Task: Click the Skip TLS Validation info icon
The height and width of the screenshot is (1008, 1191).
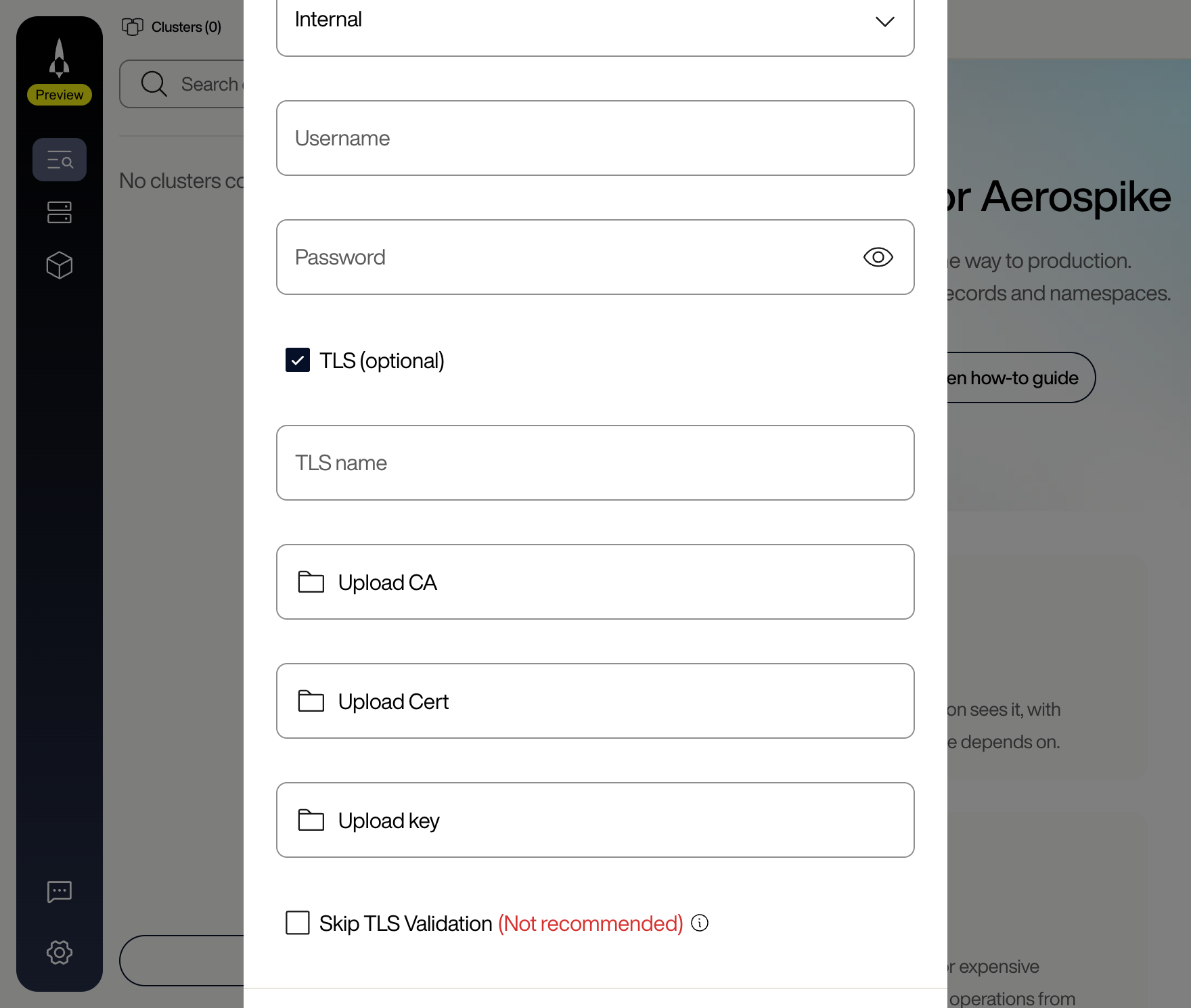Action: [700, 923]
